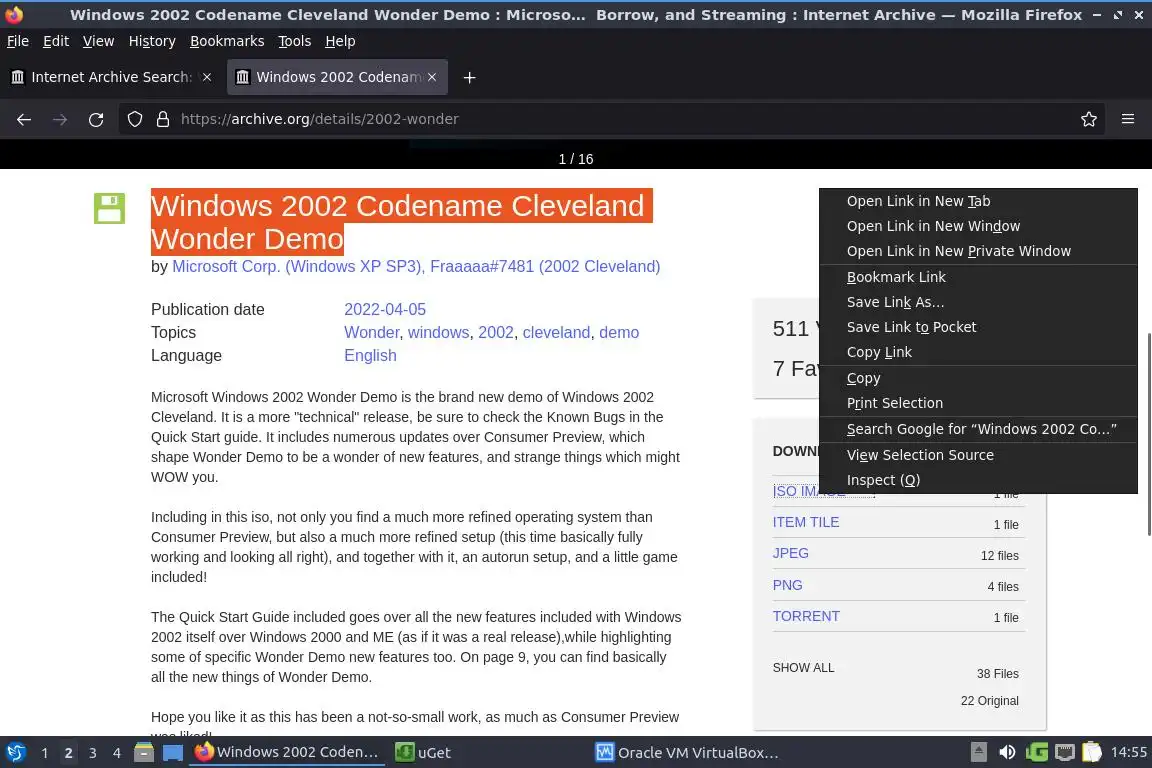Open the 2002 topic link
The image size is (1152, 768).
[496, 332]
